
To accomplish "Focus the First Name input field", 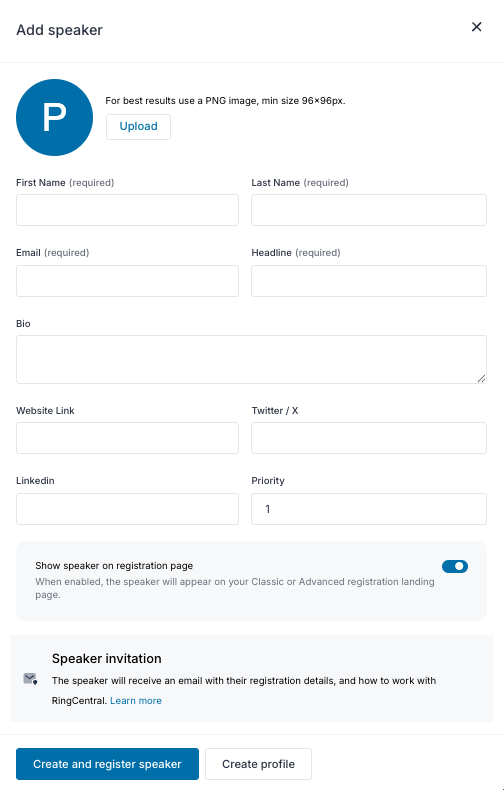I will [x=128, y=210].
